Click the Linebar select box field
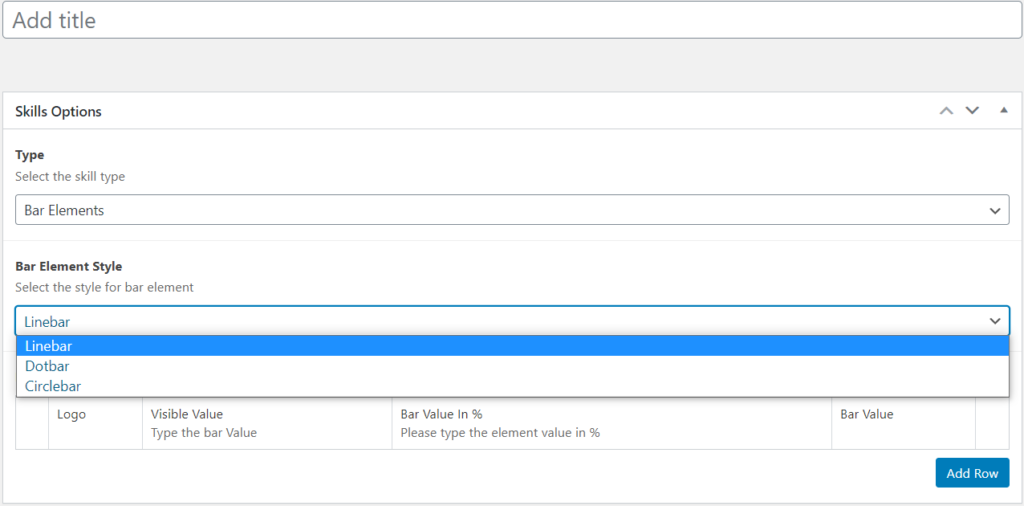 coord(512,321)
